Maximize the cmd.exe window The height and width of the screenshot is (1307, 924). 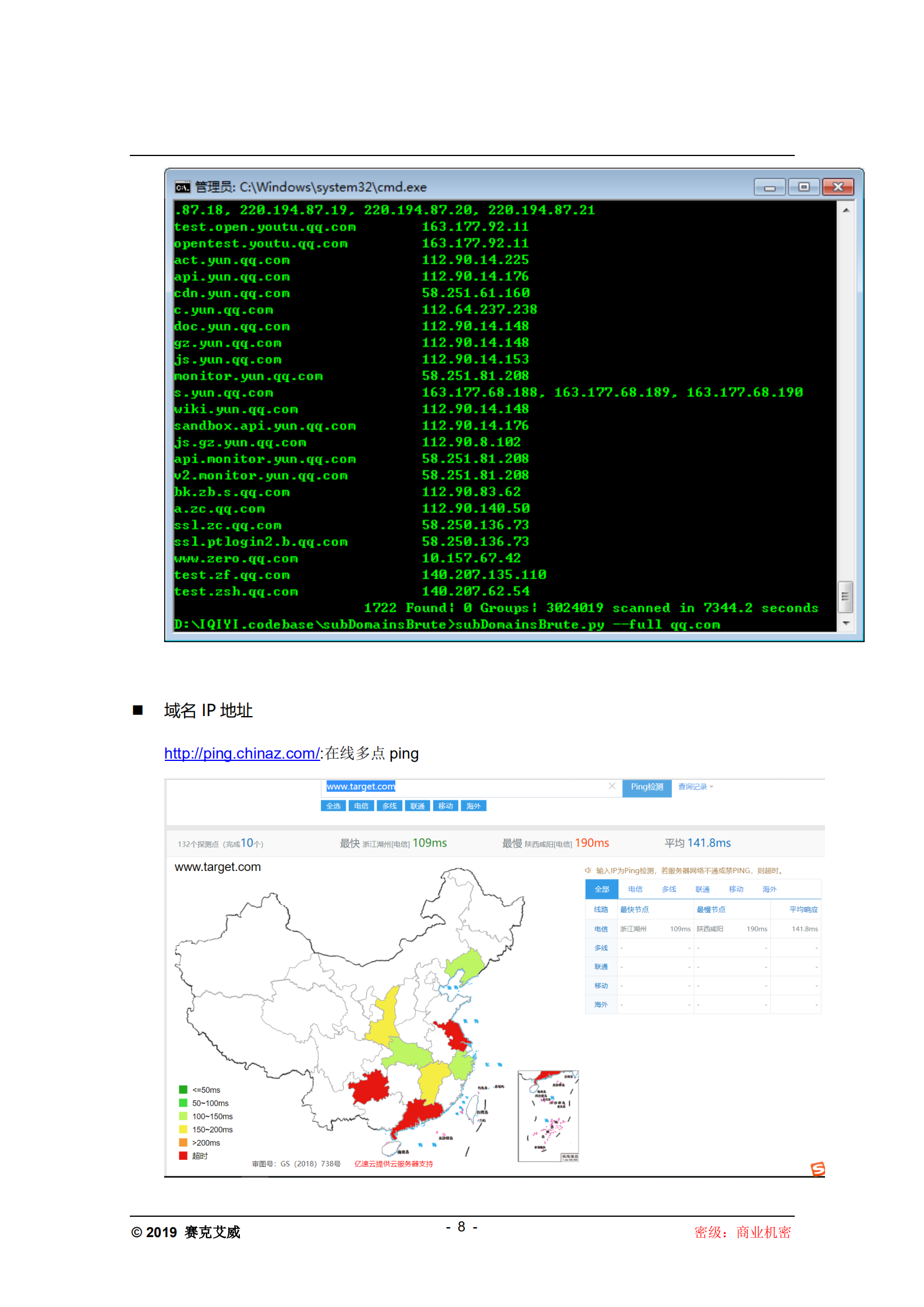803,187
